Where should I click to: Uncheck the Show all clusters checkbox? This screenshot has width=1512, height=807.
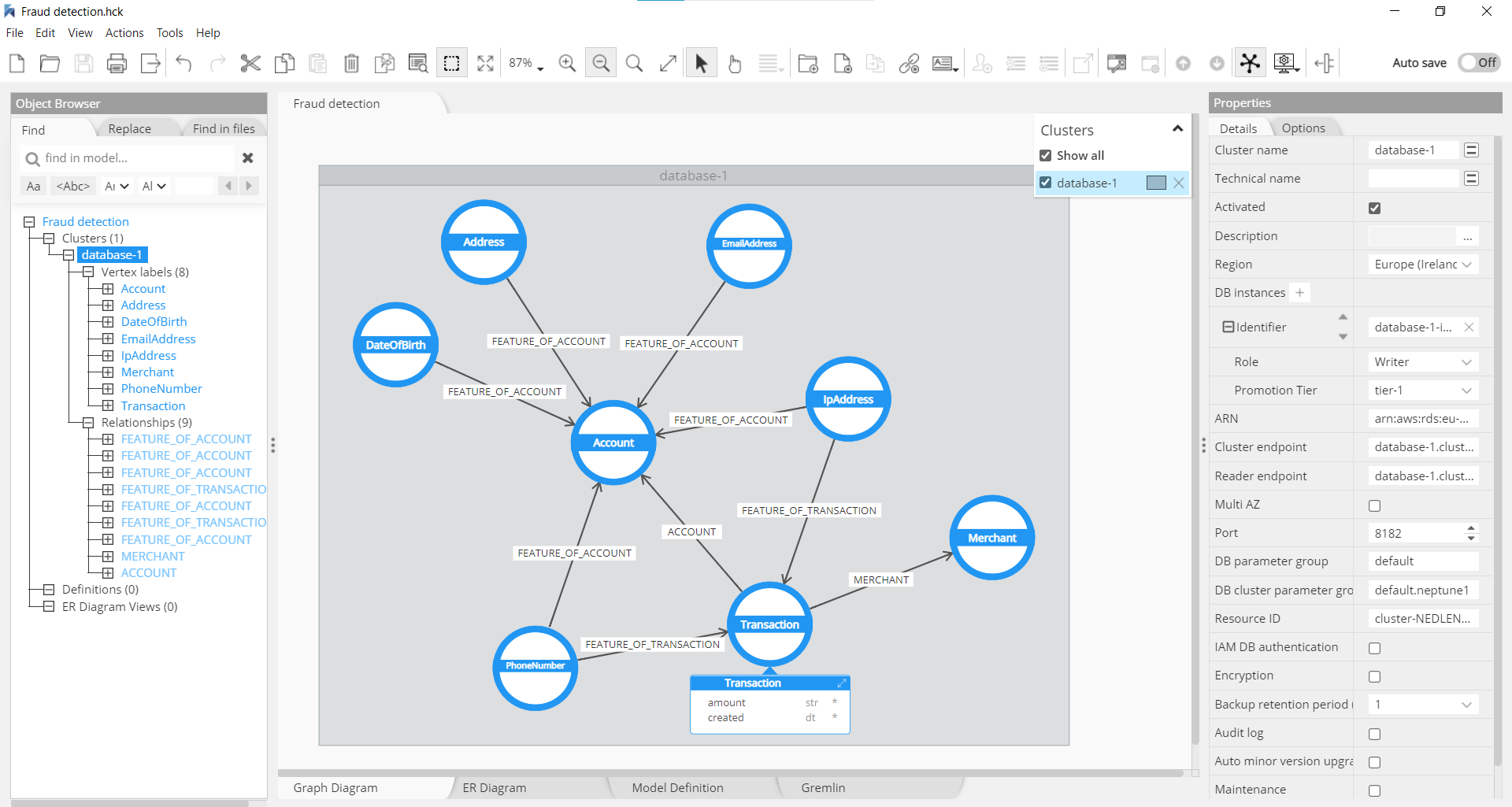point(1046,156)
